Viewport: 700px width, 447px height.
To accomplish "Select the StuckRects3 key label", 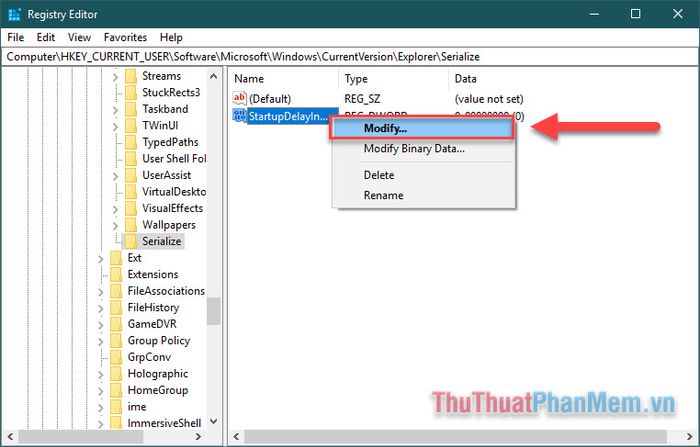I will point(171,92).
